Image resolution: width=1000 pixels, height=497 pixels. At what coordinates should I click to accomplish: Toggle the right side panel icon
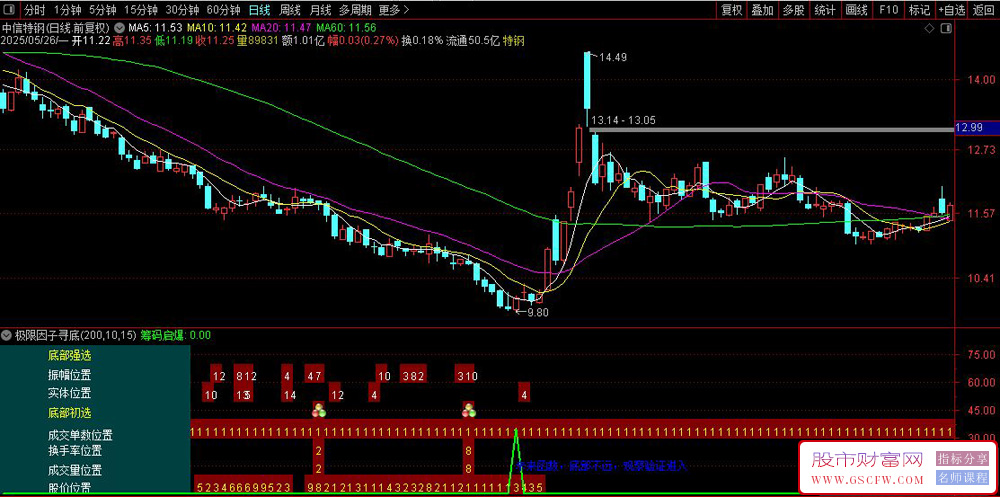coord(946,29)
